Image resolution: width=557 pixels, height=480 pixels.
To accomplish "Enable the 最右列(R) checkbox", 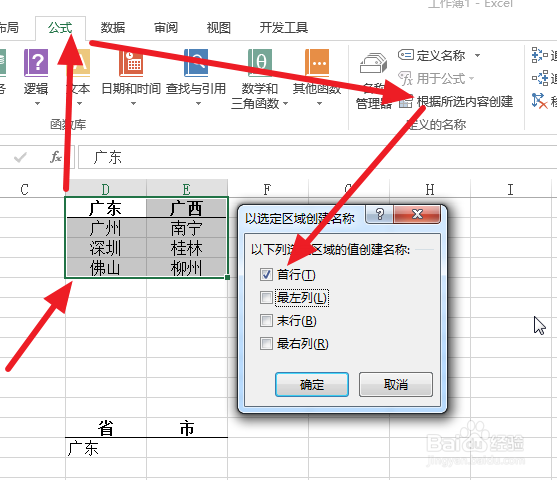I will 266,344.
